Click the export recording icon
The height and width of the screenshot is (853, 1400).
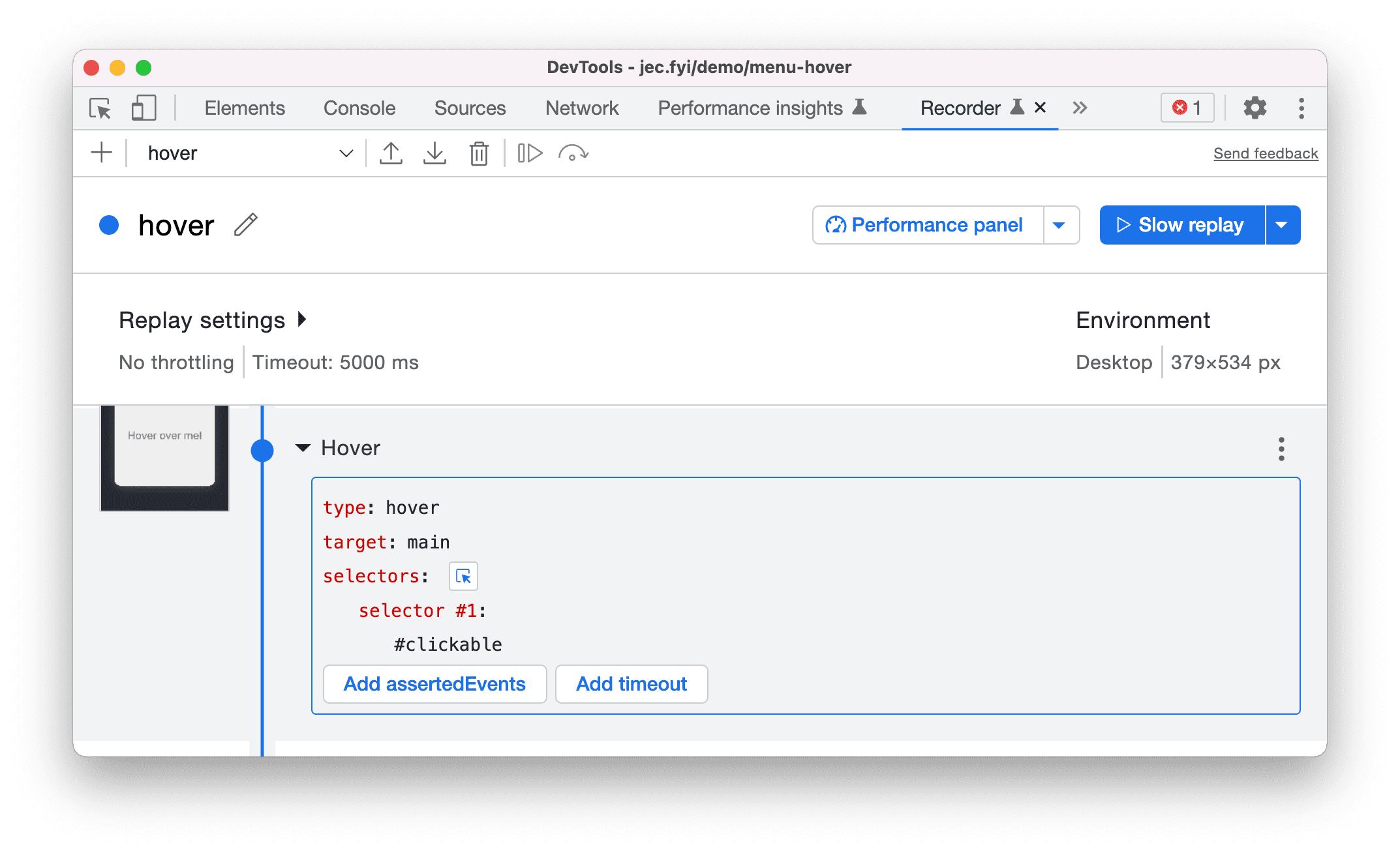391,152
